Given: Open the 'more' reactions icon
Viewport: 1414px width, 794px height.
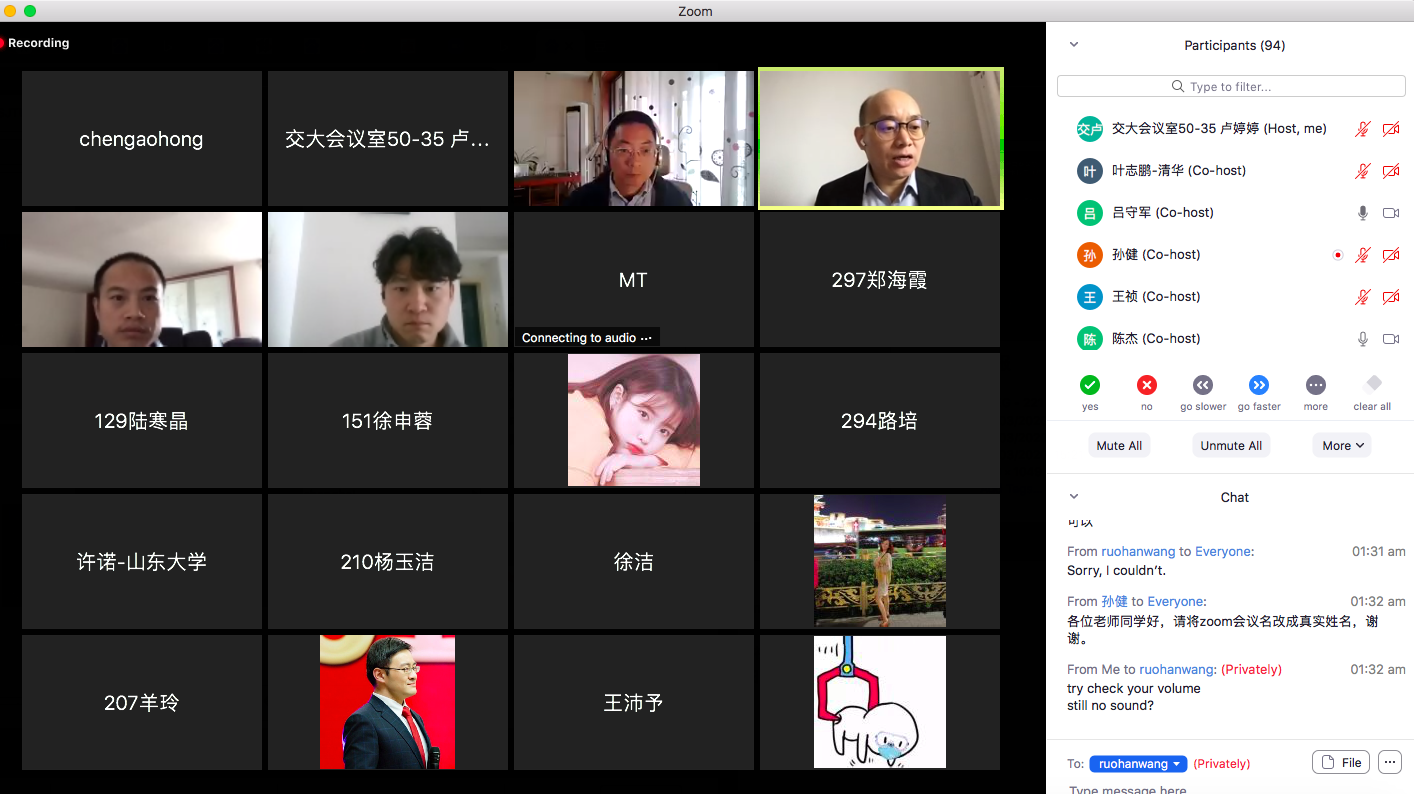Looking at the screenshot, I should [x=1316, y=385].
